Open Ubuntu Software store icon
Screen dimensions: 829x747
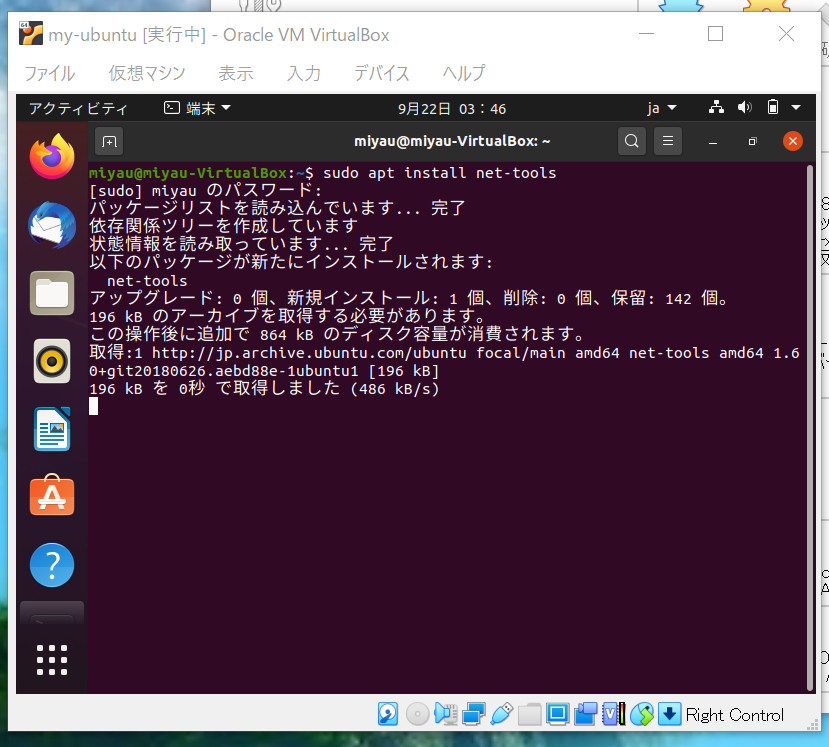click(x=52, y=495)
